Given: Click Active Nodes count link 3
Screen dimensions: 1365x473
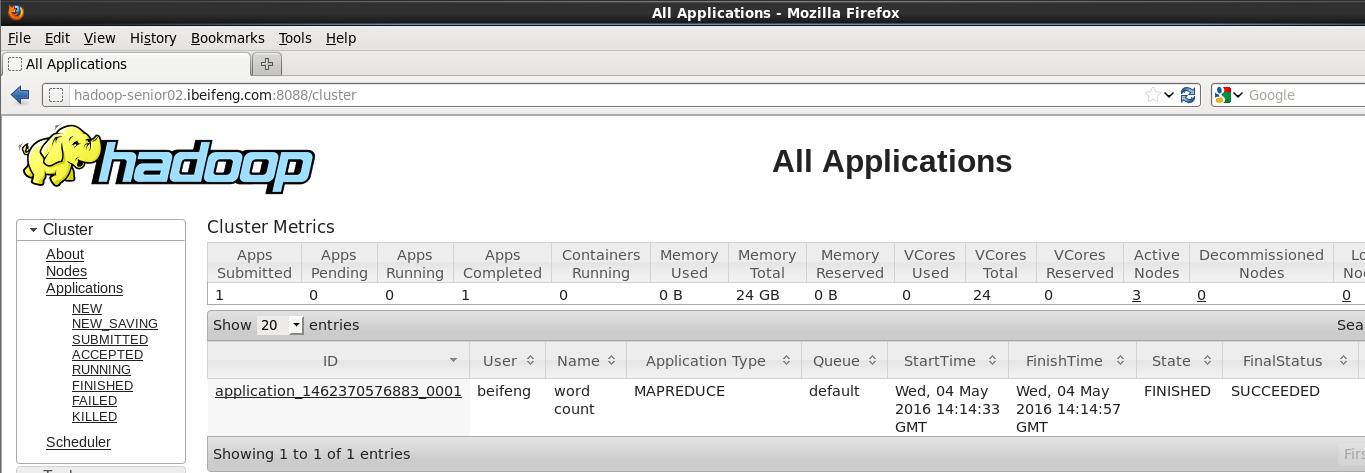Looking at the screenshot, I should tap(1136, 295).
